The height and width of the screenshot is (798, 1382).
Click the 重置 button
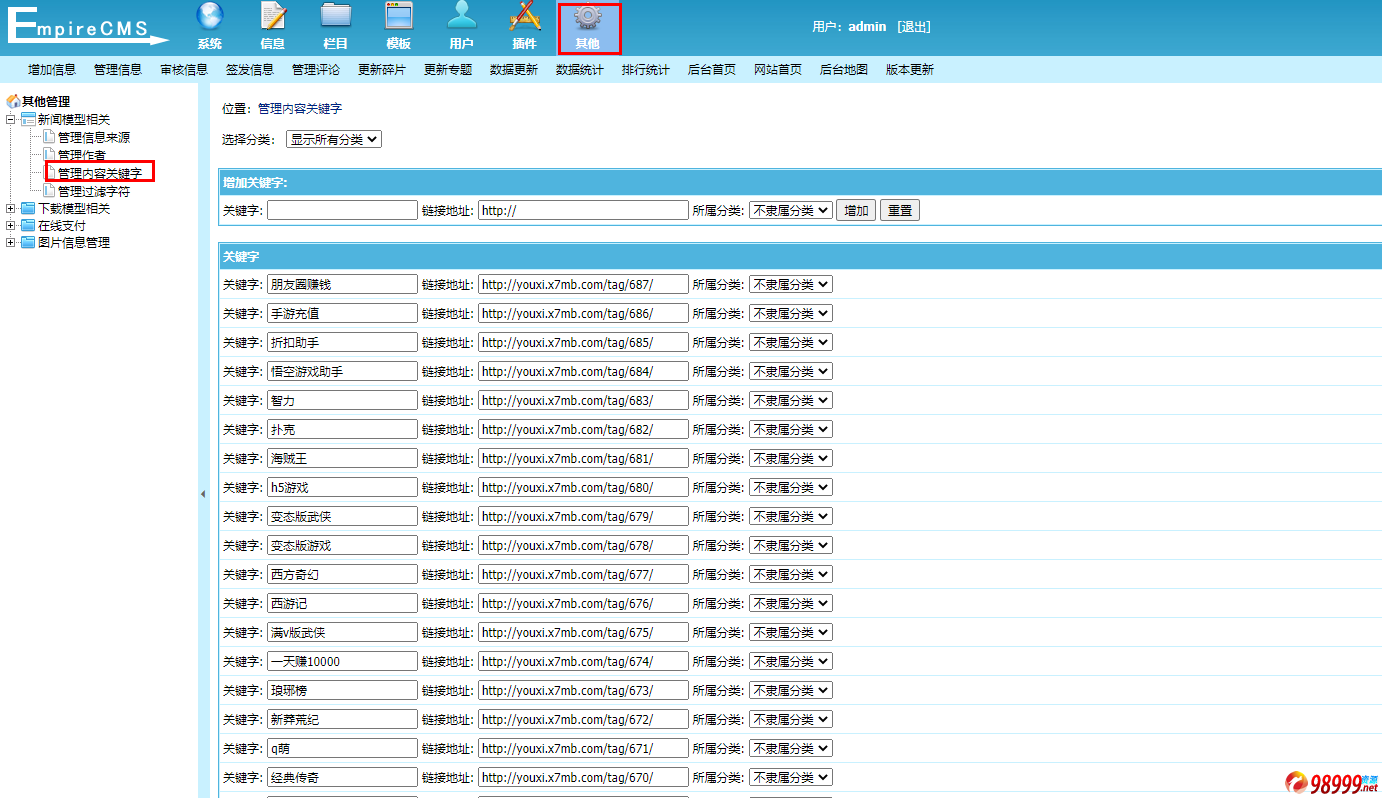pyautogui.click(x=900, y=210)
